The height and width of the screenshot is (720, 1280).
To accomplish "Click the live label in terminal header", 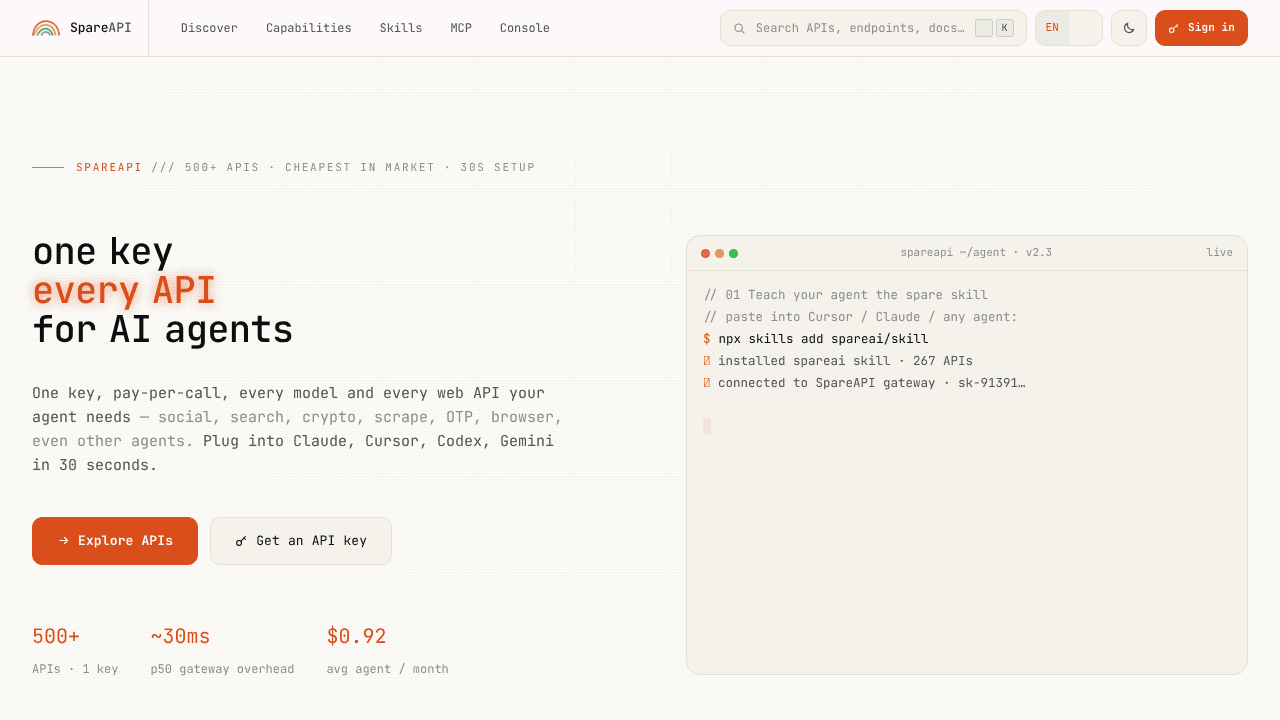I will 1219,253.
